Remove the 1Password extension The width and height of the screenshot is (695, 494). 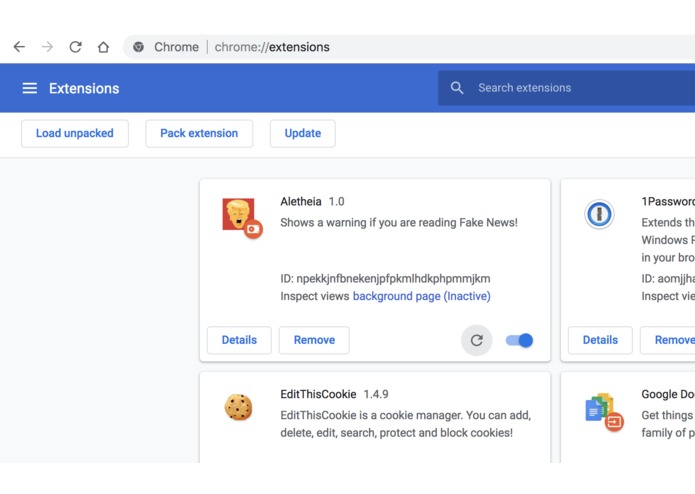(668, 340)
